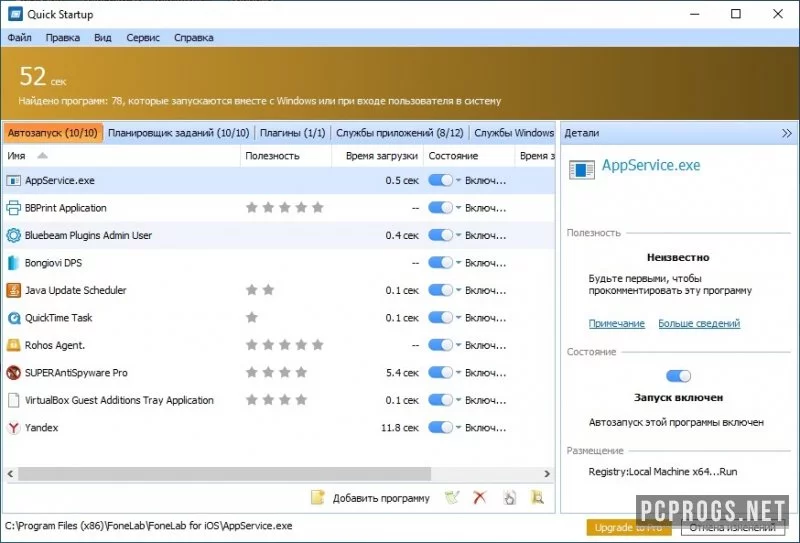Switch to Службы приложений (8/12) tab
Viewport: 800px width, 543px height.
399,133
